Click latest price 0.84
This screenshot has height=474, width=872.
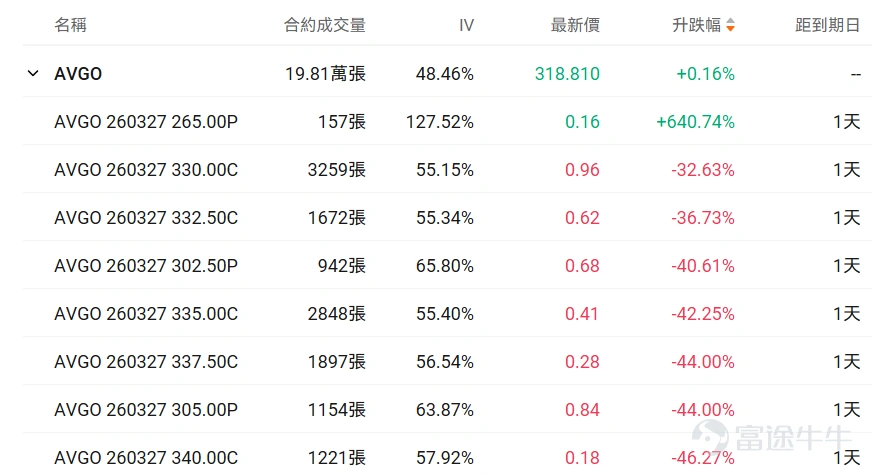[x=582, y=409]
